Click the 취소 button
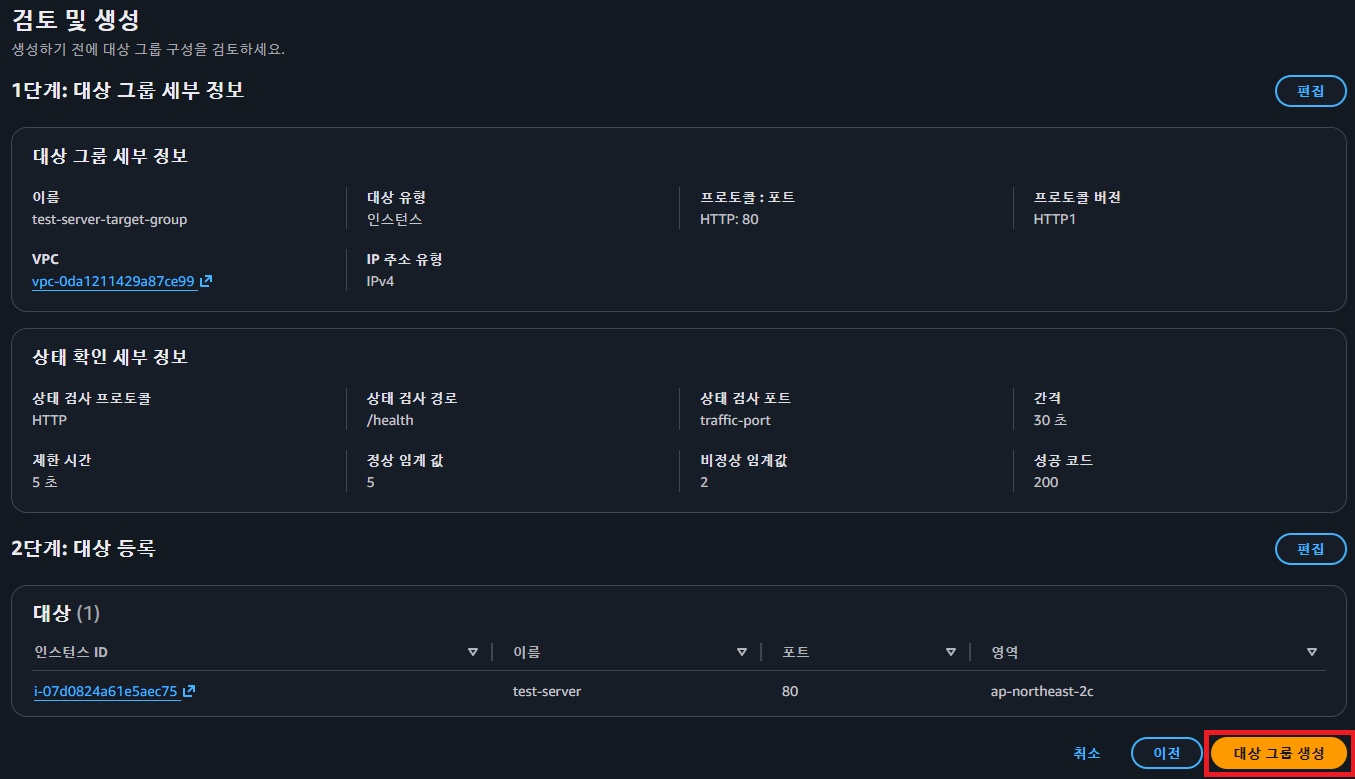Image resolution: width=1355 pixels, height=779 pixels. coord(1087,753)
